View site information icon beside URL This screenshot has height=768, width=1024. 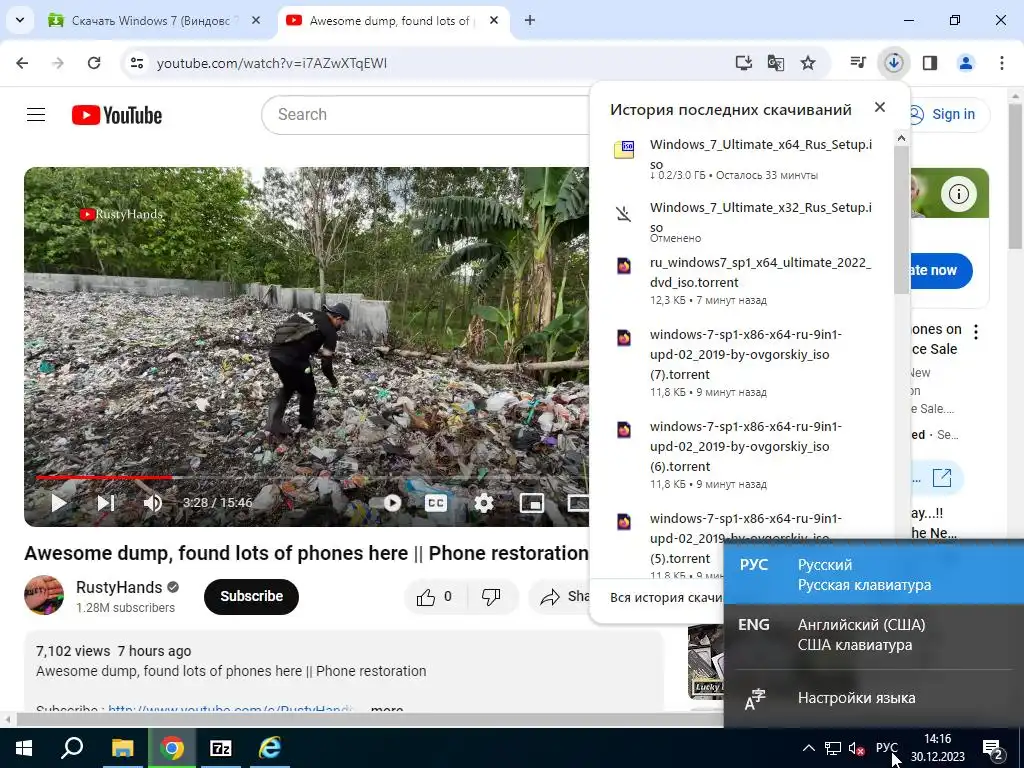coord(136,63)
